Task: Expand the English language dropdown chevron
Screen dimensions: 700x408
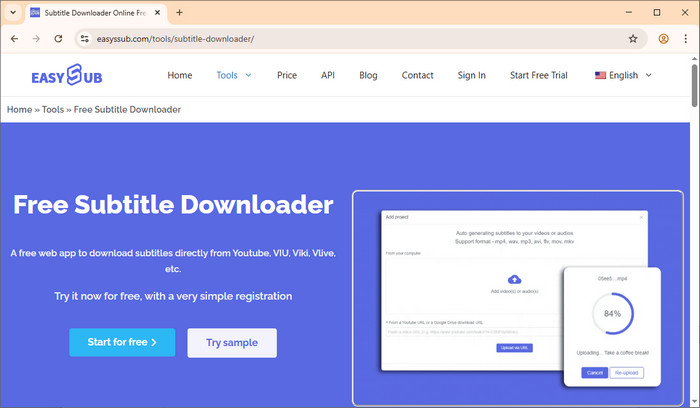Action: pyautogui.click(x=649, y=75)
